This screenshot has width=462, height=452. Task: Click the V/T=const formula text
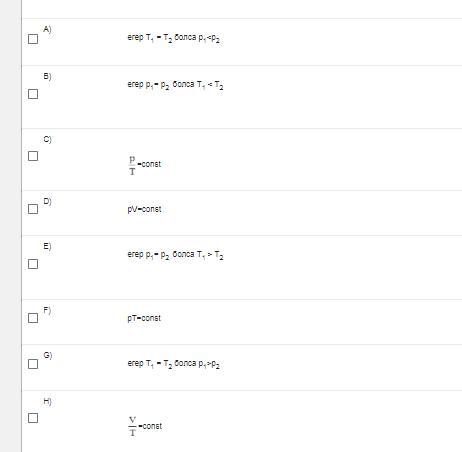pos(145,426)
